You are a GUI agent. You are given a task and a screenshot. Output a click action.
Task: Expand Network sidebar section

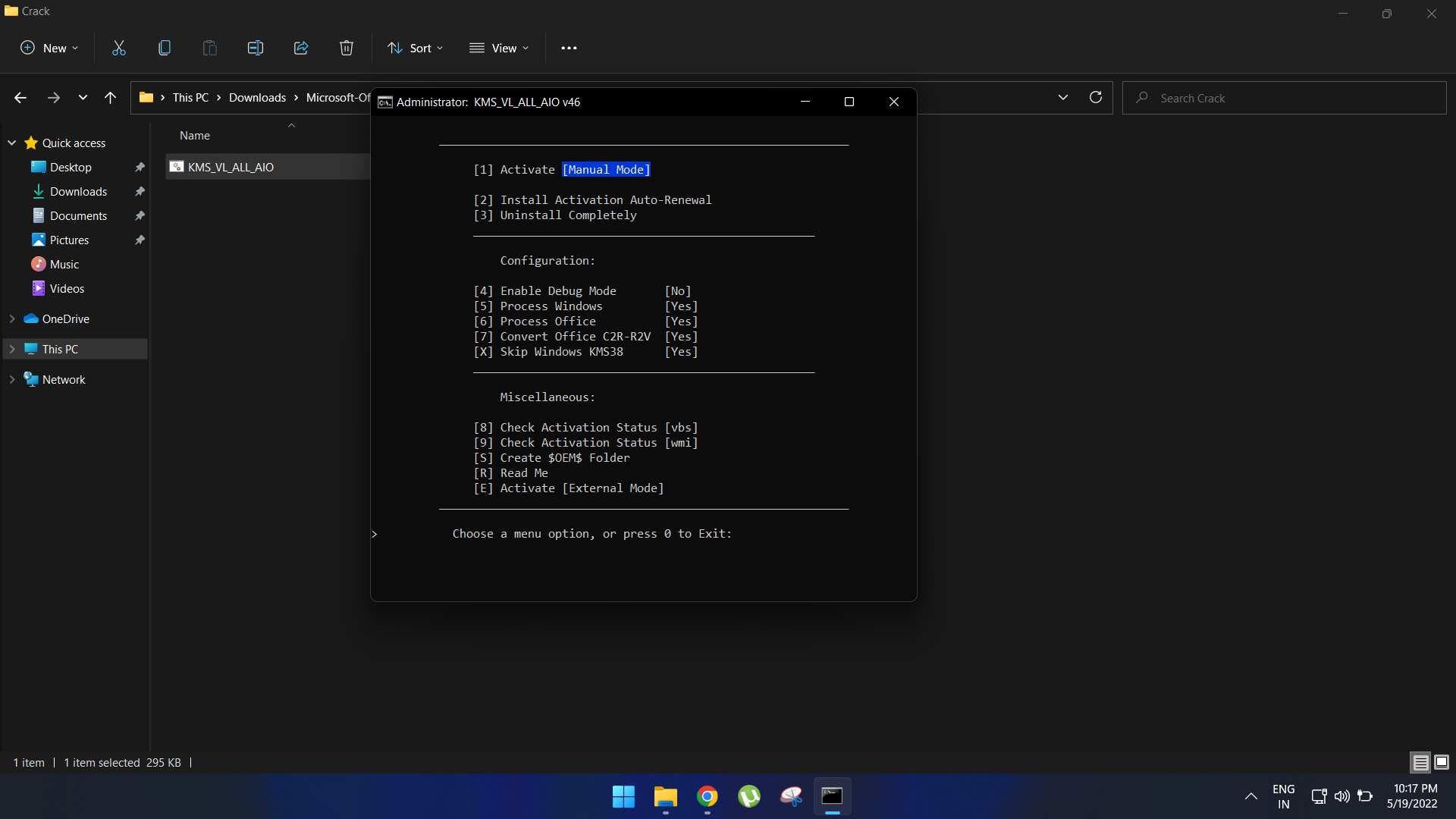tap(11, 379)
